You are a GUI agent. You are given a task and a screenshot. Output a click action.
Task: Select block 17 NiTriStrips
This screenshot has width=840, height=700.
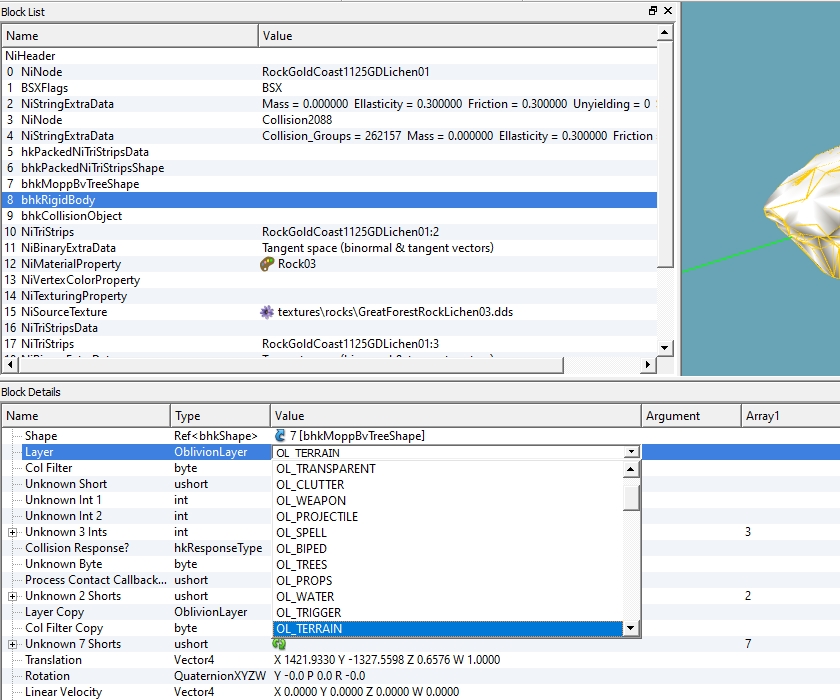pos(329,344)
